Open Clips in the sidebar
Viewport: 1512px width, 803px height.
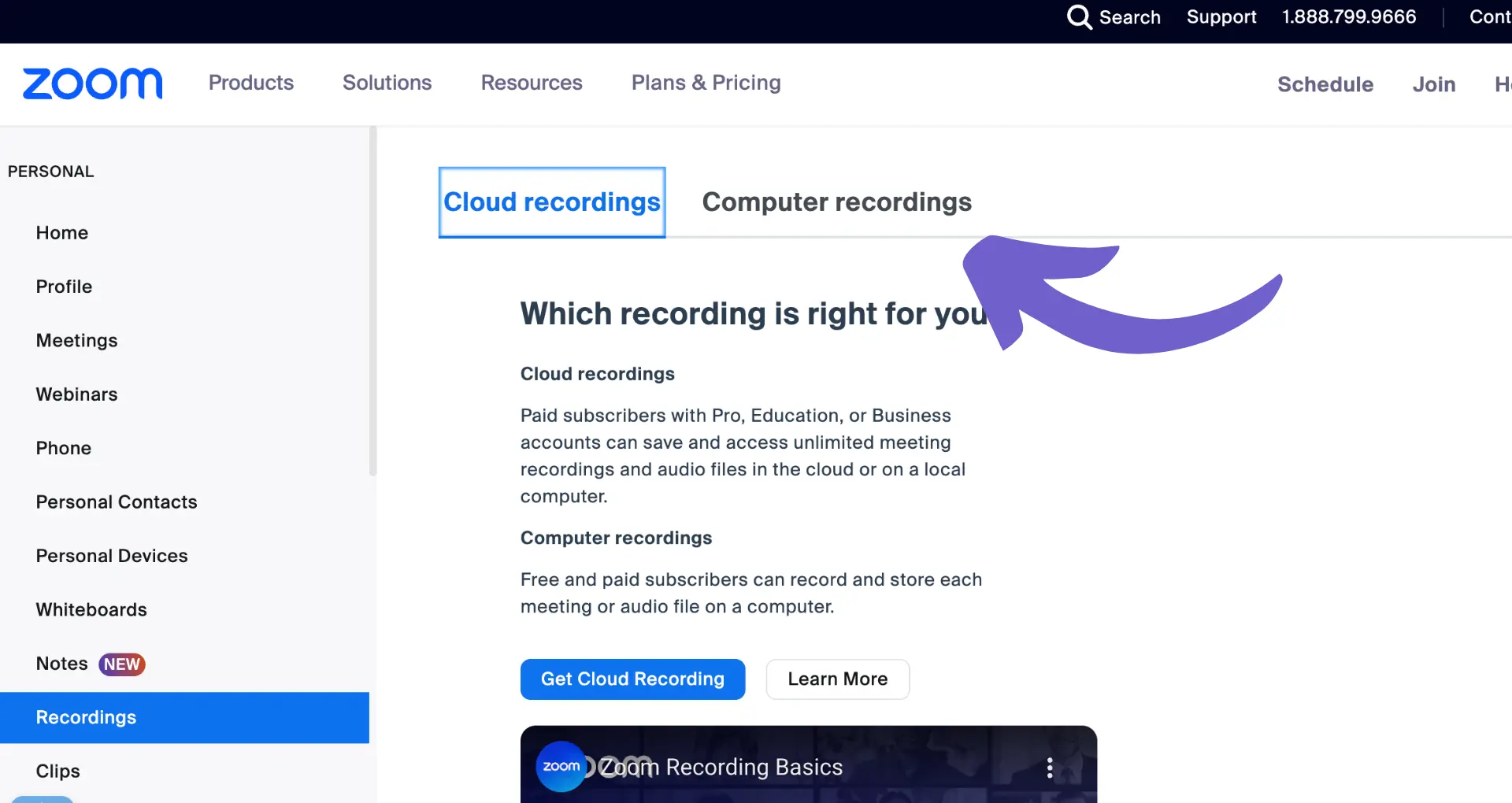pyautogui.click(x=184, y=772)
